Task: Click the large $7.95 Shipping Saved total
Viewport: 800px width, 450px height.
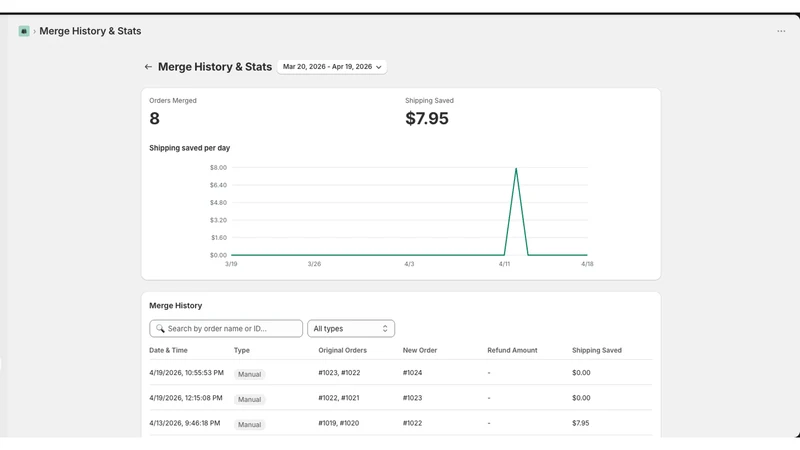Action: [x=427, y=118]
